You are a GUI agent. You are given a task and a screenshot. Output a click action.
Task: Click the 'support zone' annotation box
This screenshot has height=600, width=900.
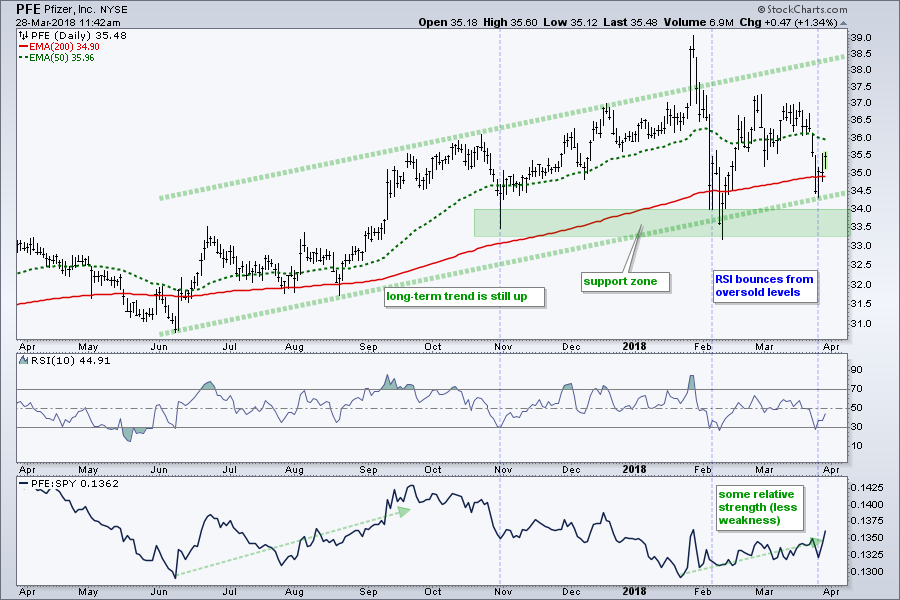coord(625,281)
